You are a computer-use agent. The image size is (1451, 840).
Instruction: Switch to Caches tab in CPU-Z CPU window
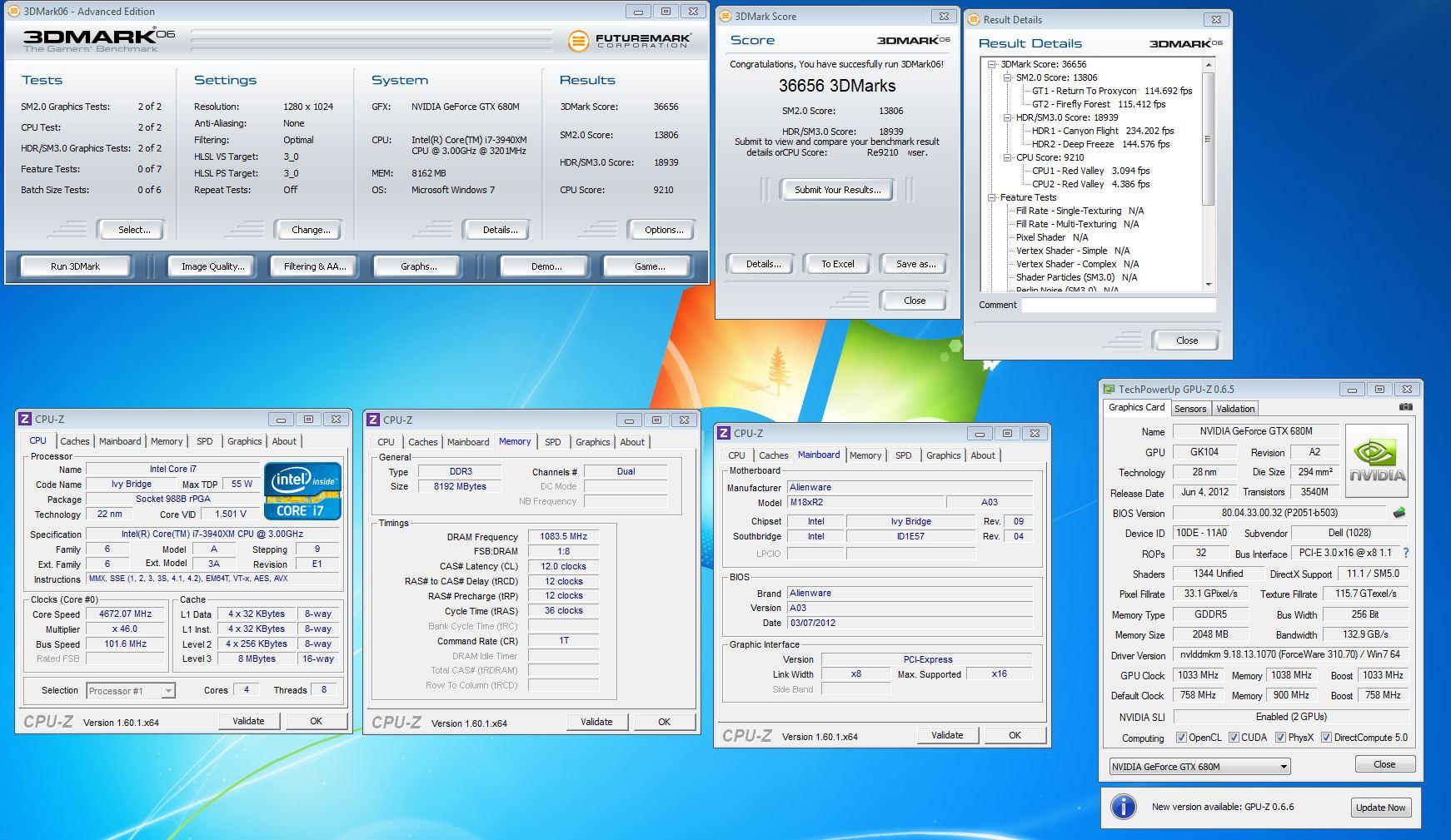coord(75,441)
